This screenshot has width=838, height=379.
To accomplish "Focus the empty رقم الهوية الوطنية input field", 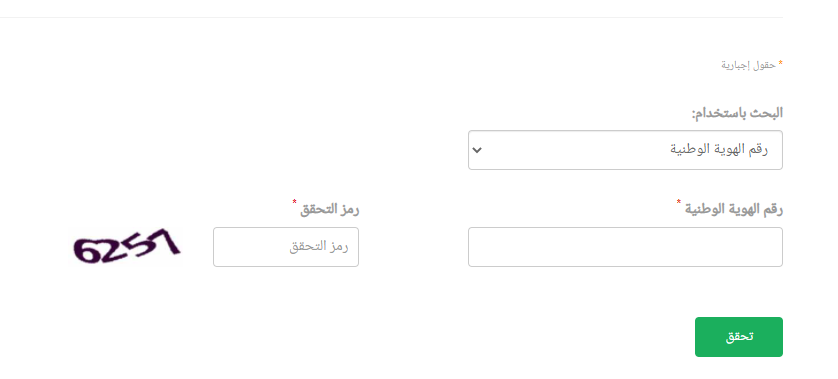I will point(625,247).
